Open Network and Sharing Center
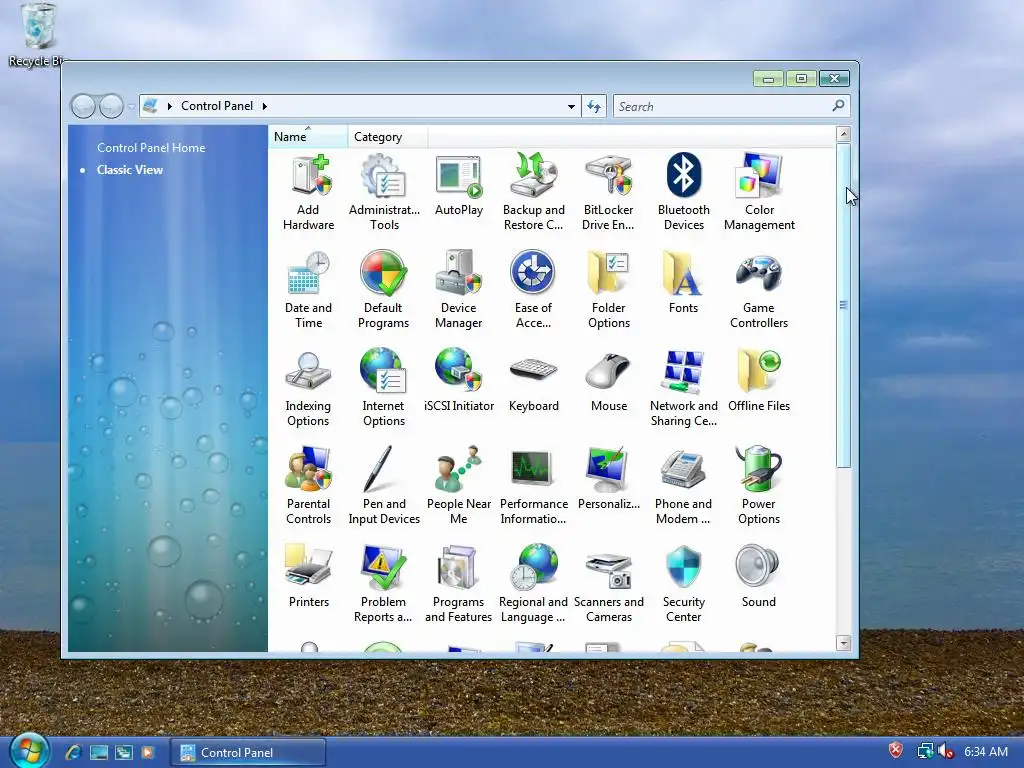 [x=683, y=388]
